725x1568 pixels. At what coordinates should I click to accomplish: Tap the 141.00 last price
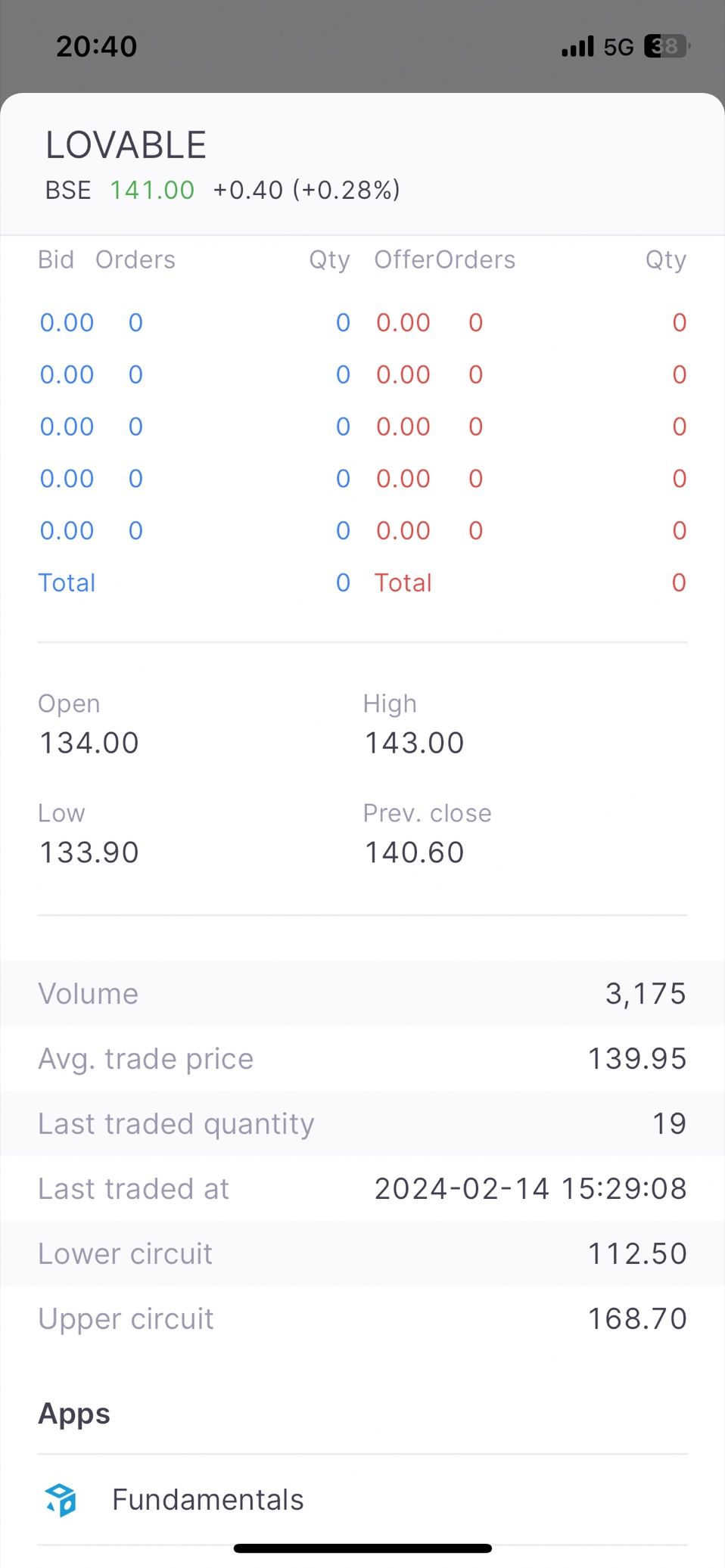click(x=152, y=190)
